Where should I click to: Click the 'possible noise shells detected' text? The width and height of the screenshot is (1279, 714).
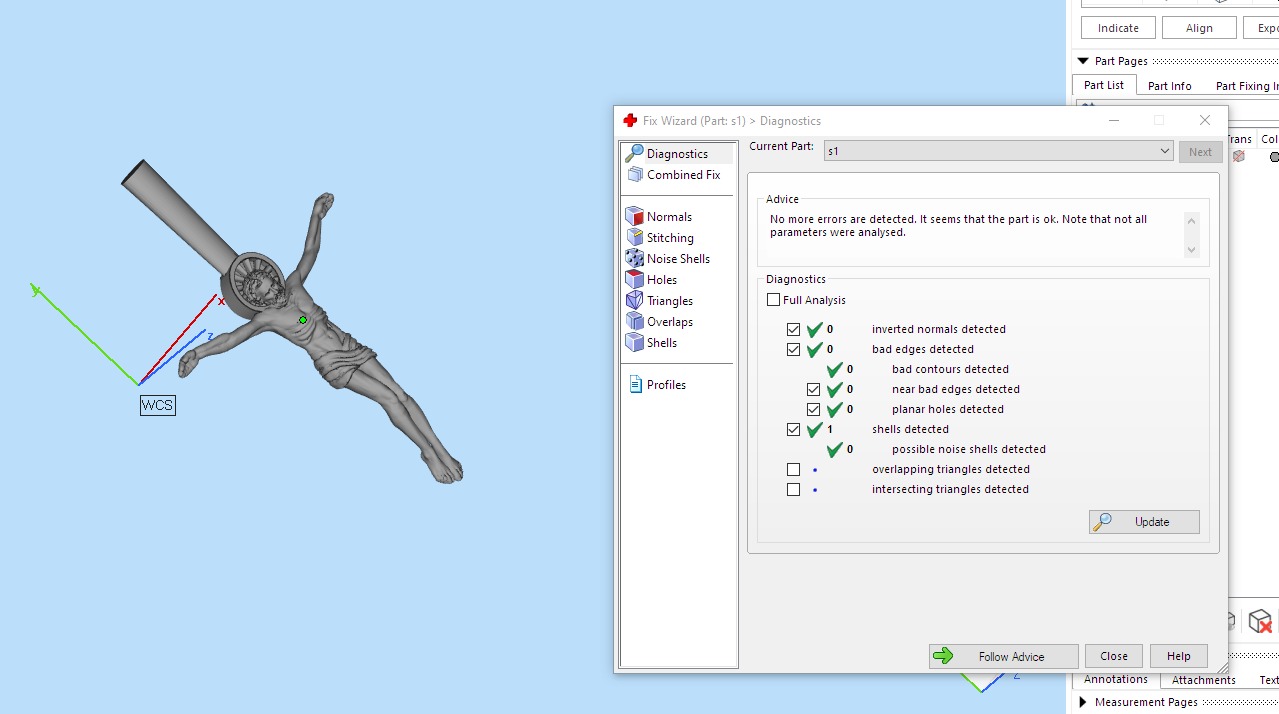[x=968, y=449]
